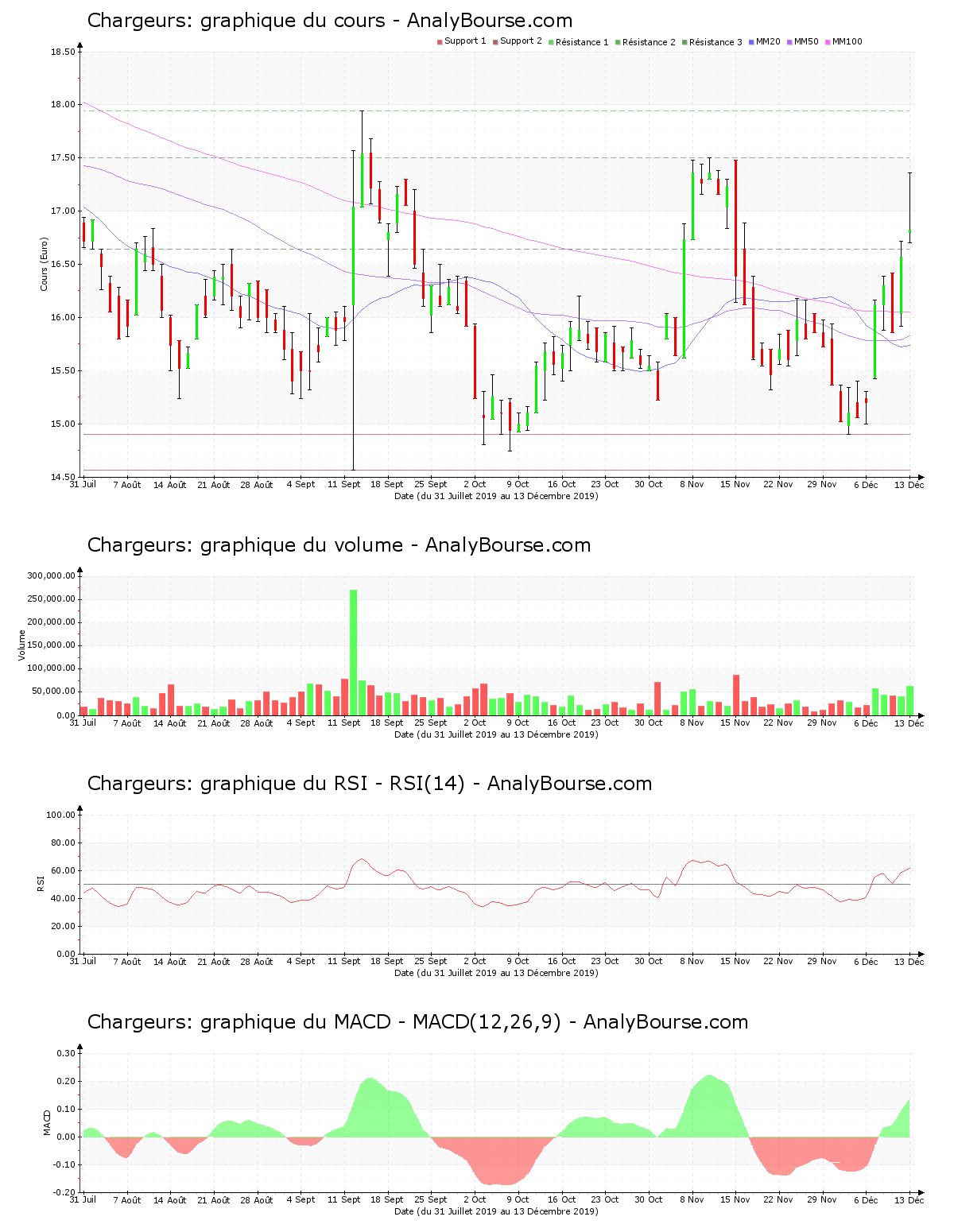Select the Support 2 legend label
Viewport: 954px width, 1232px height.
tap(521, 41)
